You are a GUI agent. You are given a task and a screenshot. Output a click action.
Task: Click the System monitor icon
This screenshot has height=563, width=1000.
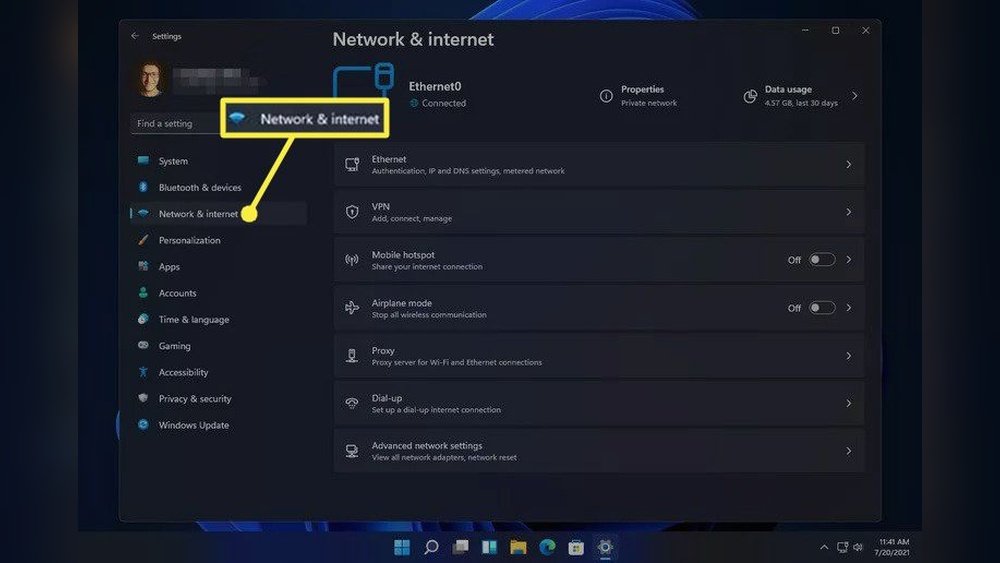pyautogui.click(x=143, y=160)
